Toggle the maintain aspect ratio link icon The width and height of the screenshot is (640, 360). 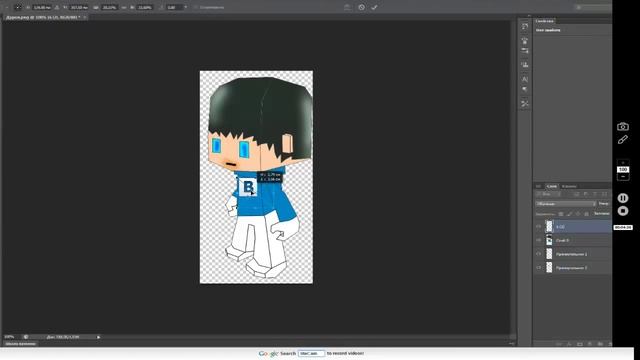[124, 7]
